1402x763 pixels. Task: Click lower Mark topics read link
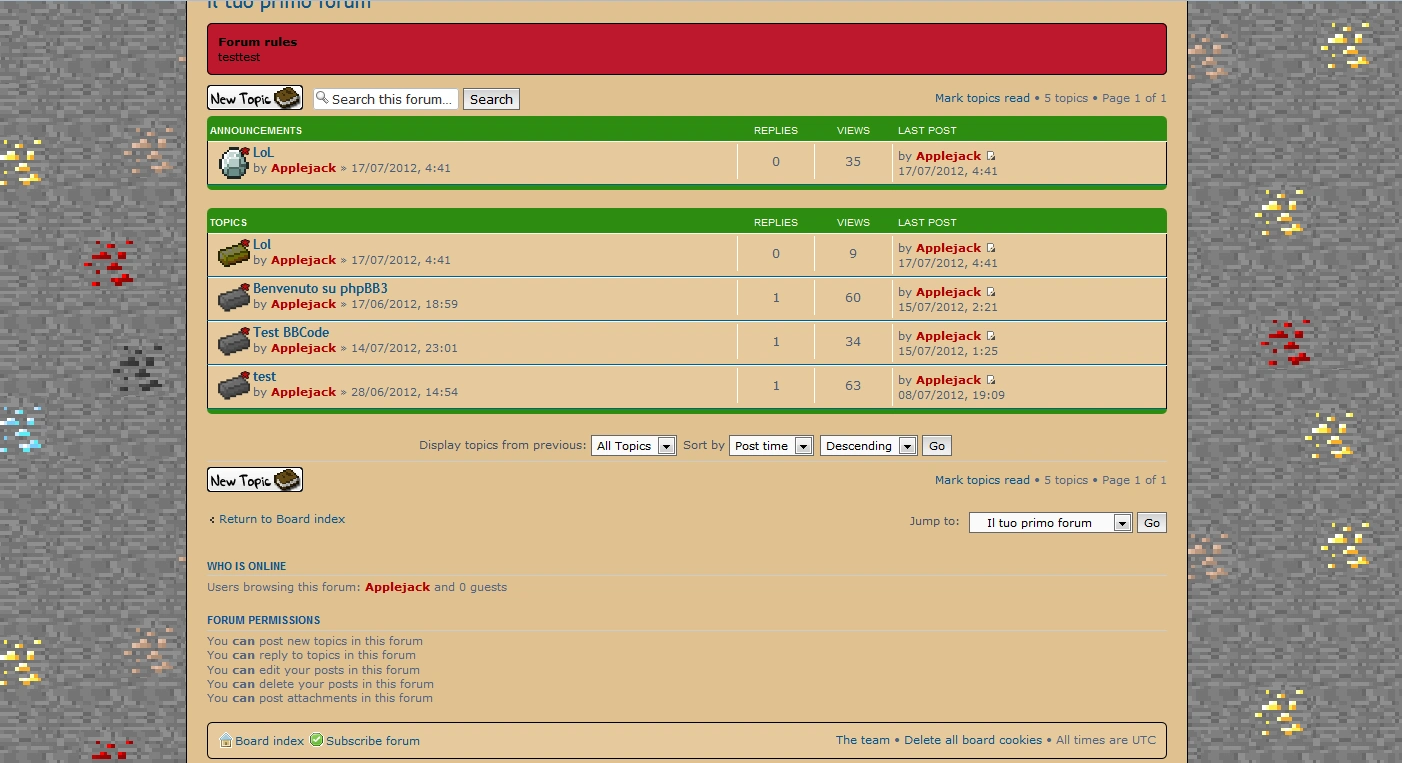[x=982, y=480]
